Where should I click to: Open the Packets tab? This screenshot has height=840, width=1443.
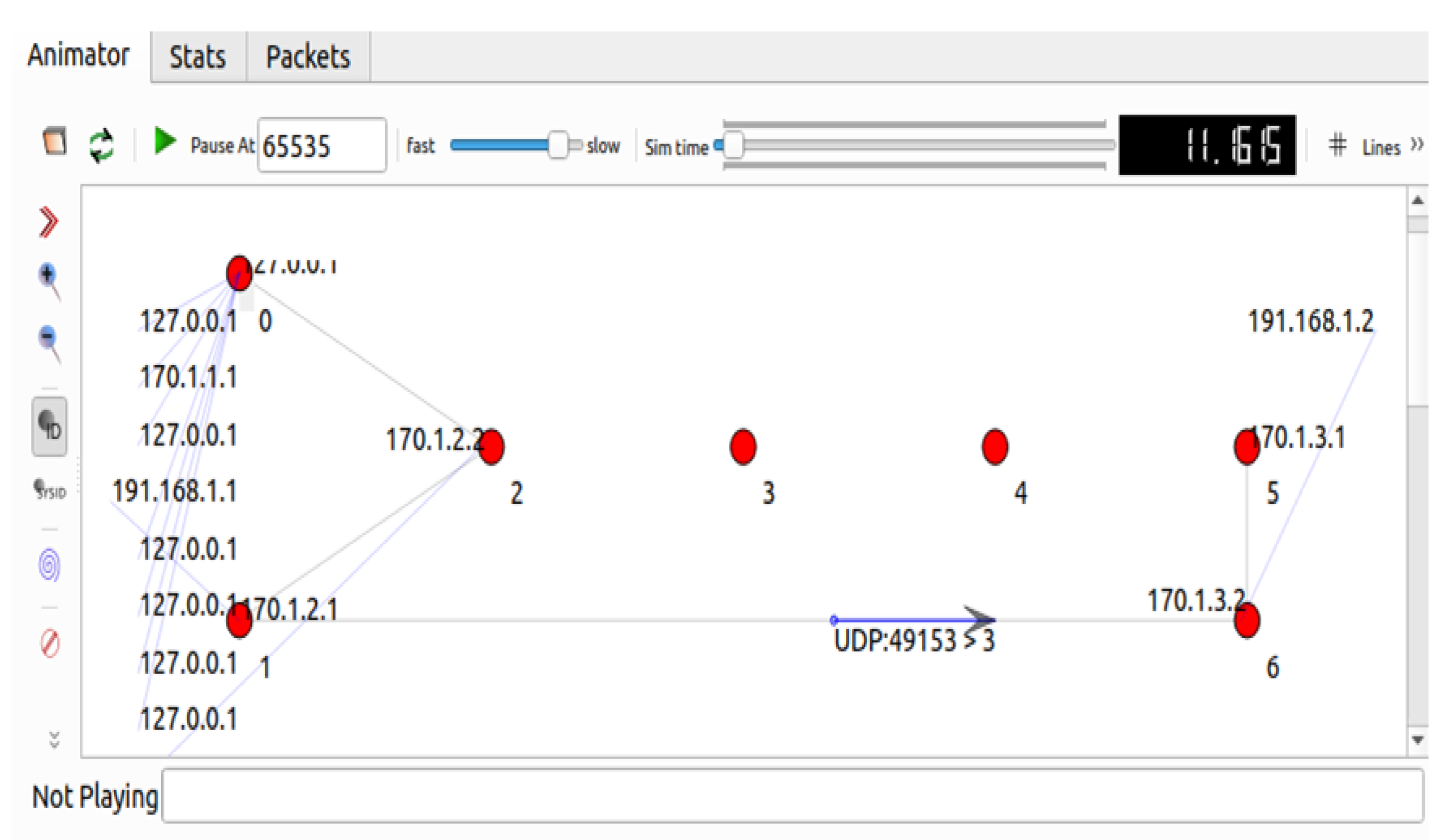(308, 57)
